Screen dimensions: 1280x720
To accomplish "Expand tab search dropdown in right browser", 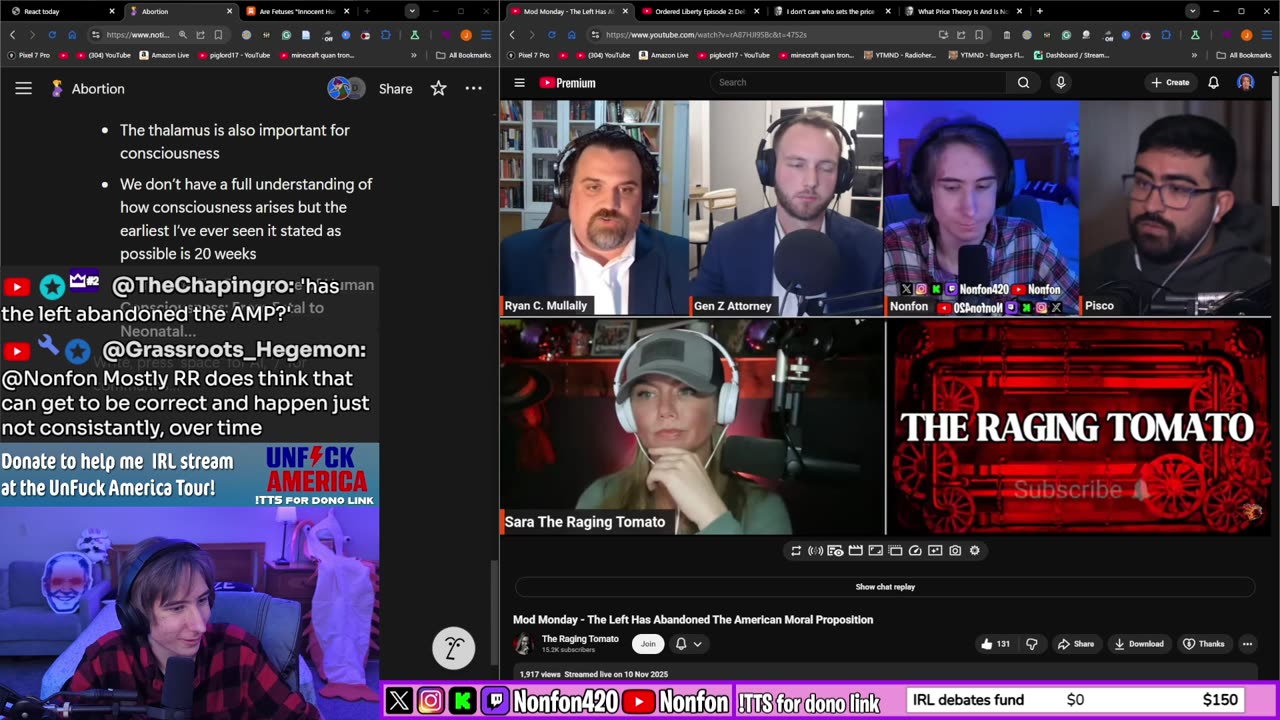I will (1192, 11).
